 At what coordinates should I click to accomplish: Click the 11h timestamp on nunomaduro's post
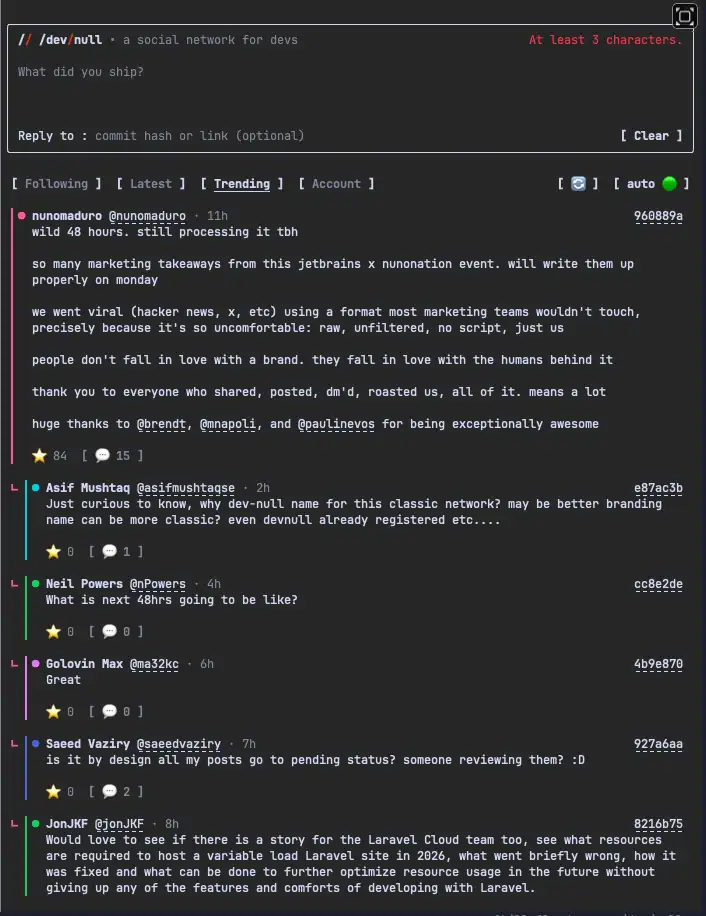(x=217, y=216)
